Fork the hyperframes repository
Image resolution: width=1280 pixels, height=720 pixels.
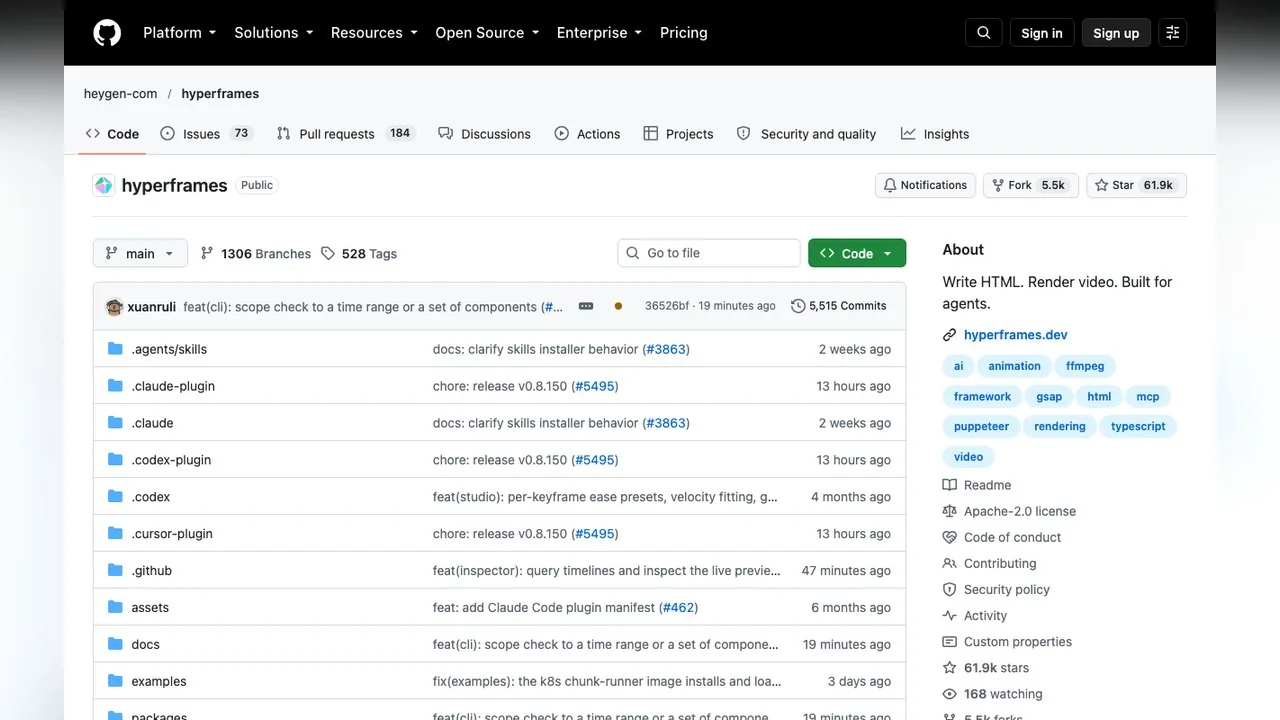point(1031,185)
